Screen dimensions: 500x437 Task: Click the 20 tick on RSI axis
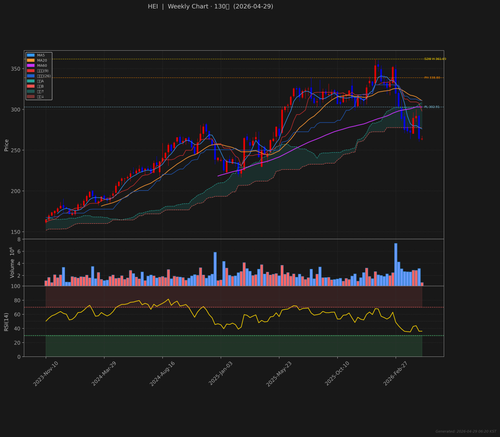[18, 343]
